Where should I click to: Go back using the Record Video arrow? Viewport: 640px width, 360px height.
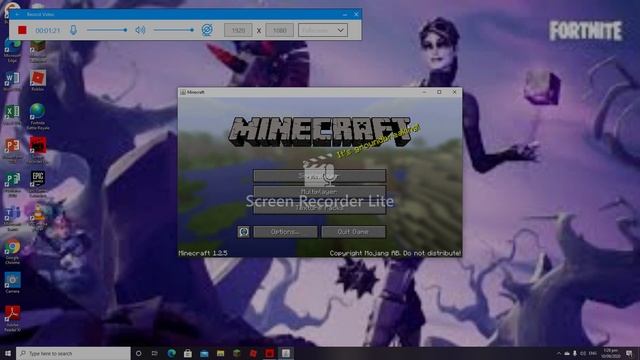point(17,14)
